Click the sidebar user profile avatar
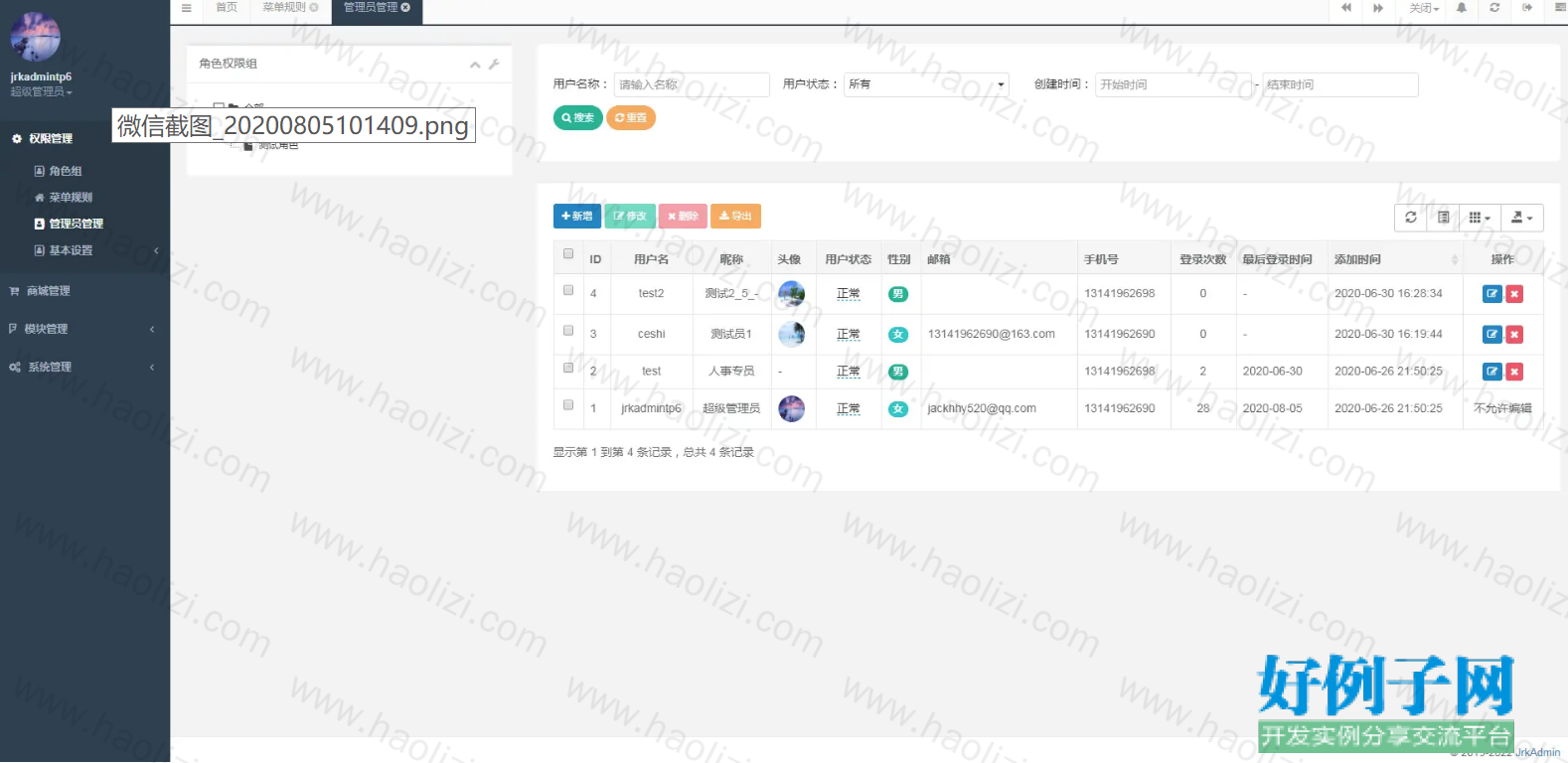 pyautogui.click(x=36, y=38)
